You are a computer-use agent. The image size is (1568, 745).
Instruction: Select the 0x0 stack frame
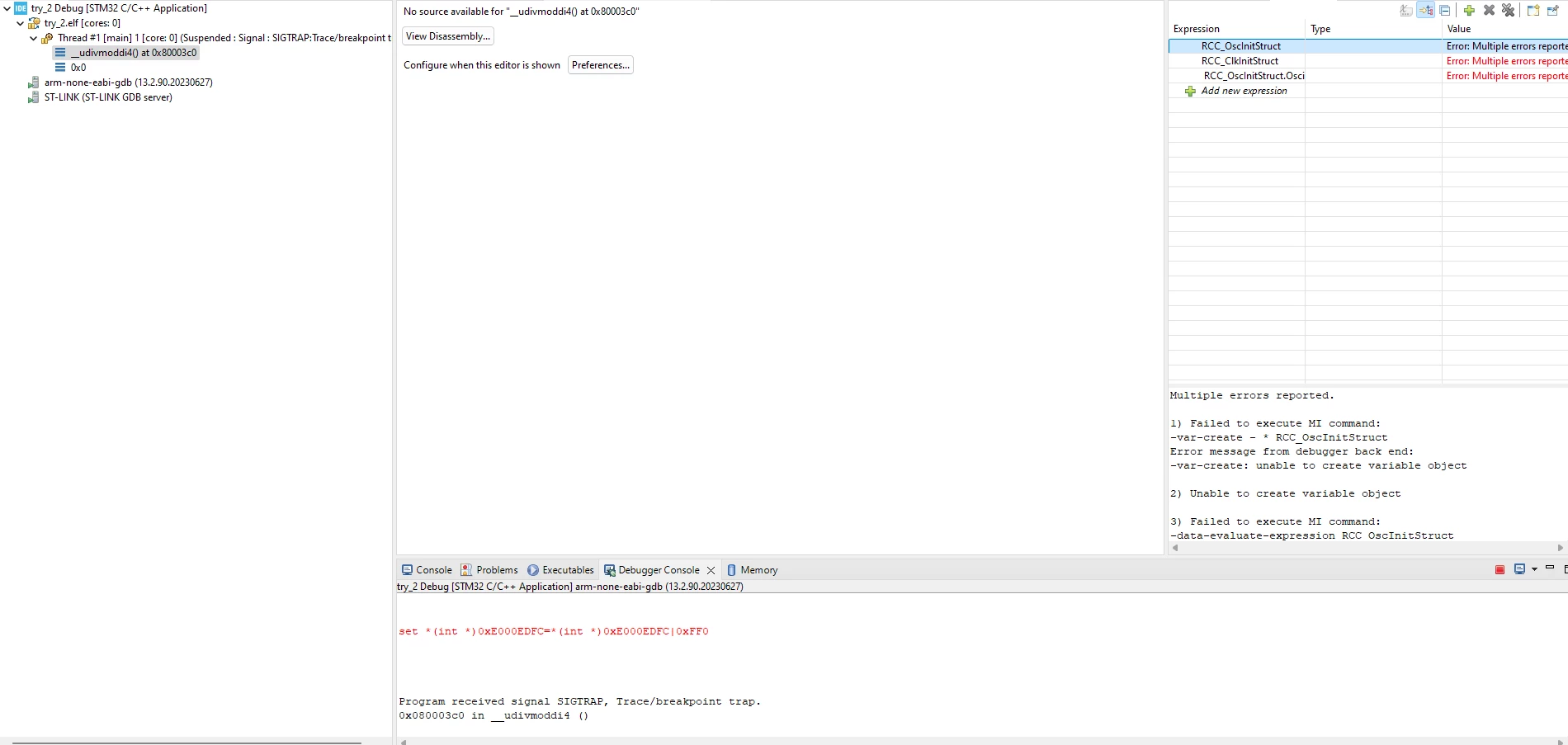tap(78, 68)
